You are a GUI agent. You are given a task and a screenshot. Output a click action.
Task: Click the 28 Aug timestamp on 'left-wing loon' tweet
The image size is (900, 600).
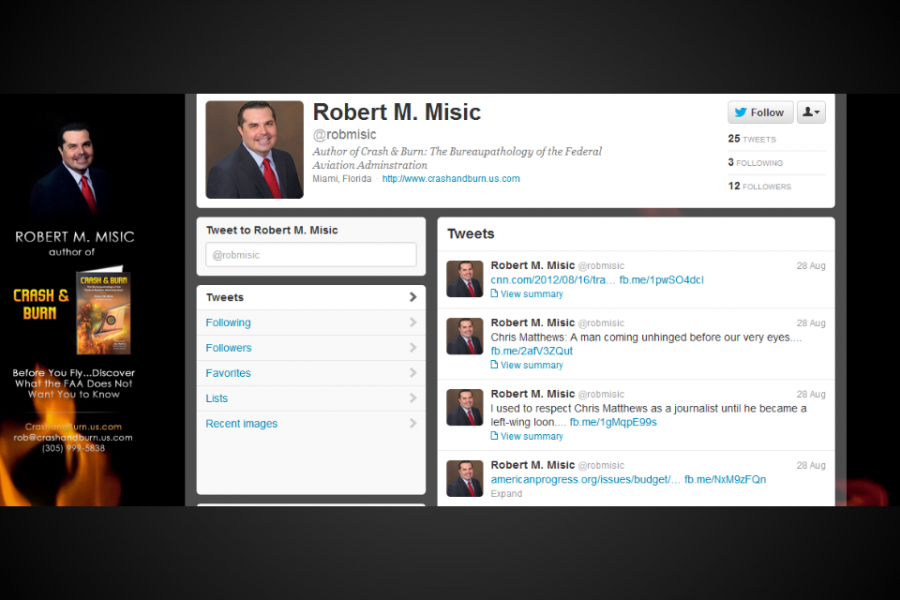point(810,394)
